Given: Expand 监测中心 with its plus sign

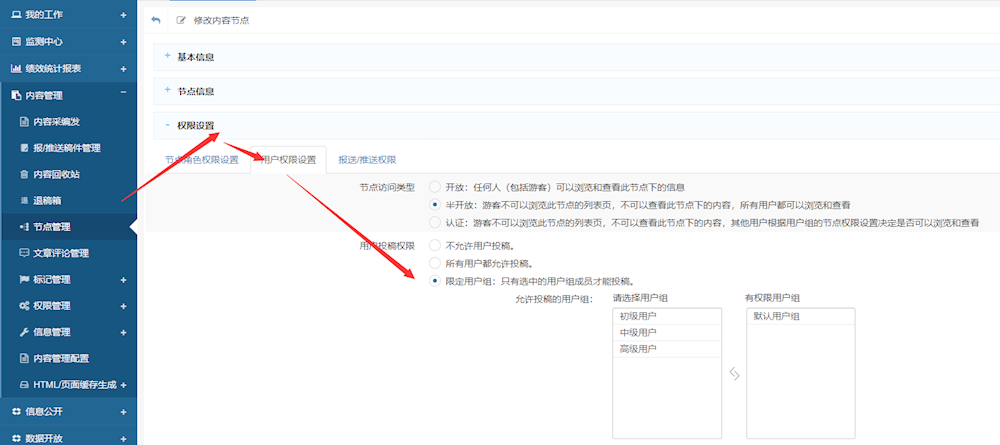Looking at the screenshot, I should [123, 42].
